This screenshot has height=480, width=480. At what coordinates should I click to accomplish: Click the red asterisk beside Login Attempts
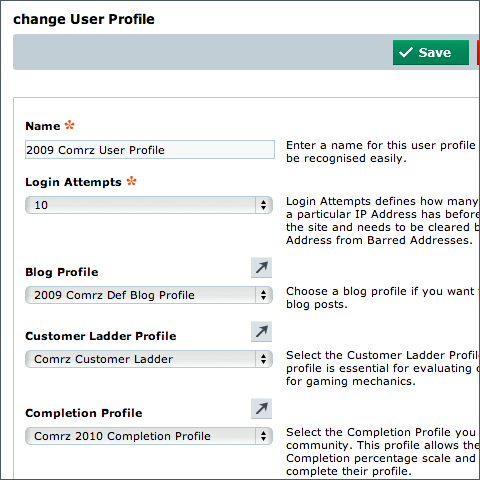point(131,181)
